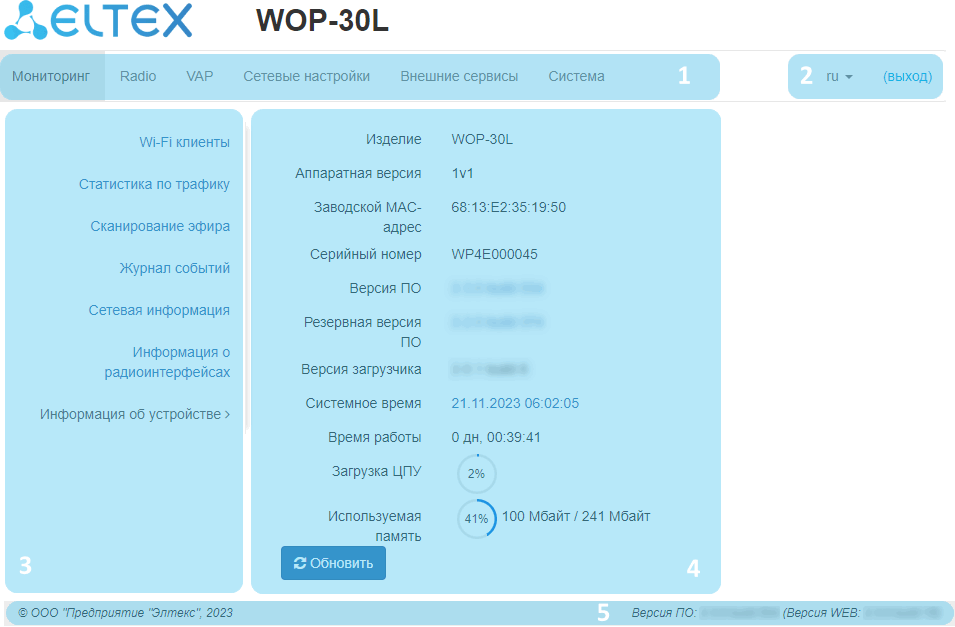
Task: Open Статистика по трафику page
Action: click(154, 184)
